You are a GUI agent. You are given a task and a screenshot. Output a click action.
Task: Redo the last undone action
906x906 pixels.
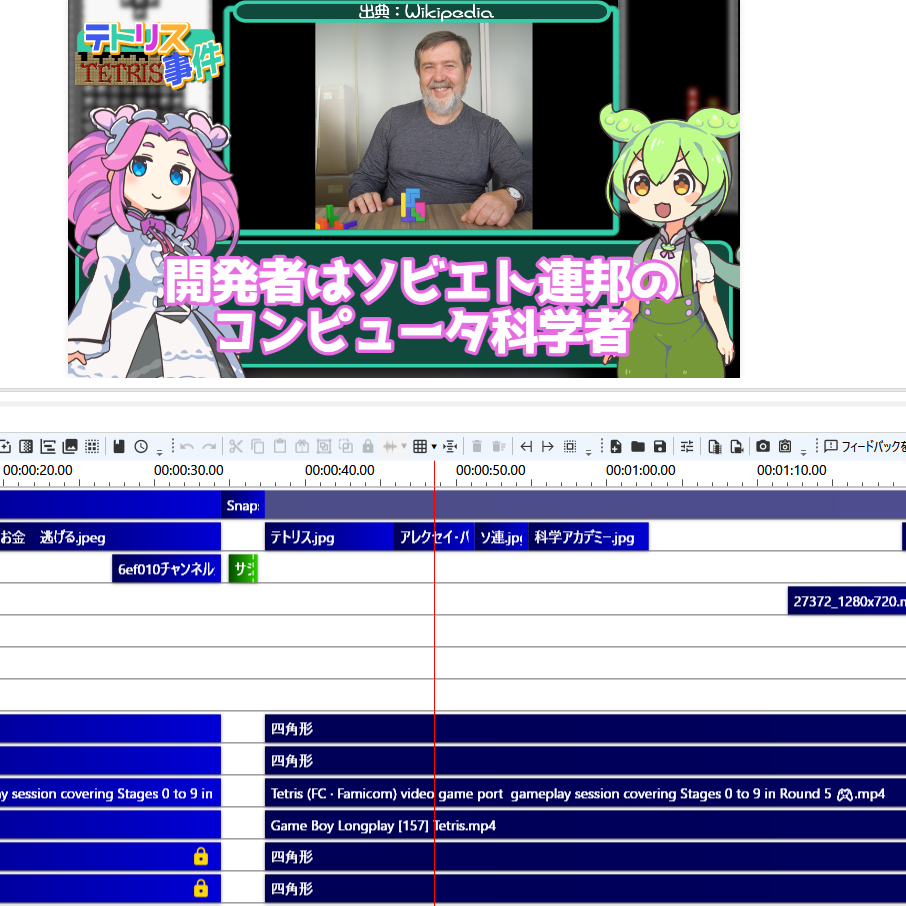coord(209,446)
